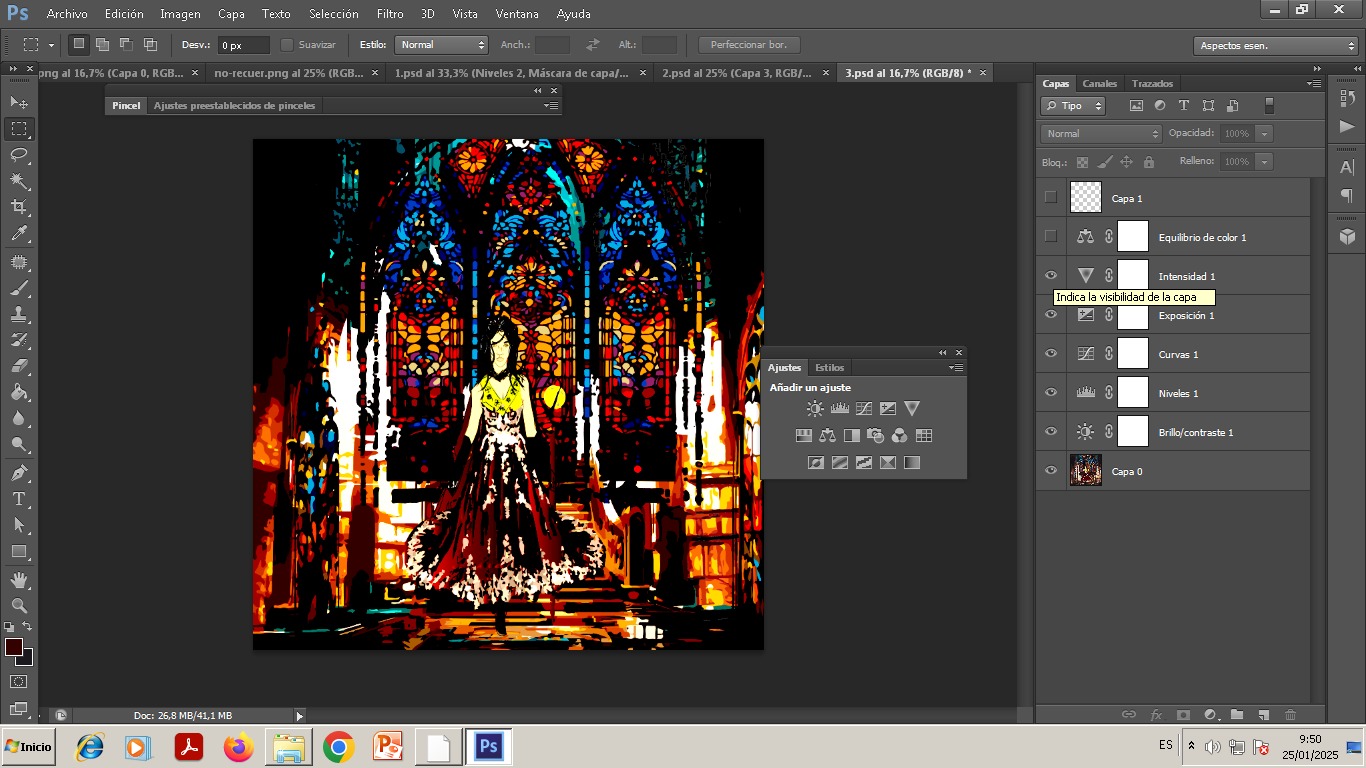Hide the Intensidad 1 layer
1366x768 pixels.
pyautogui.click(x=1050, y=275)
